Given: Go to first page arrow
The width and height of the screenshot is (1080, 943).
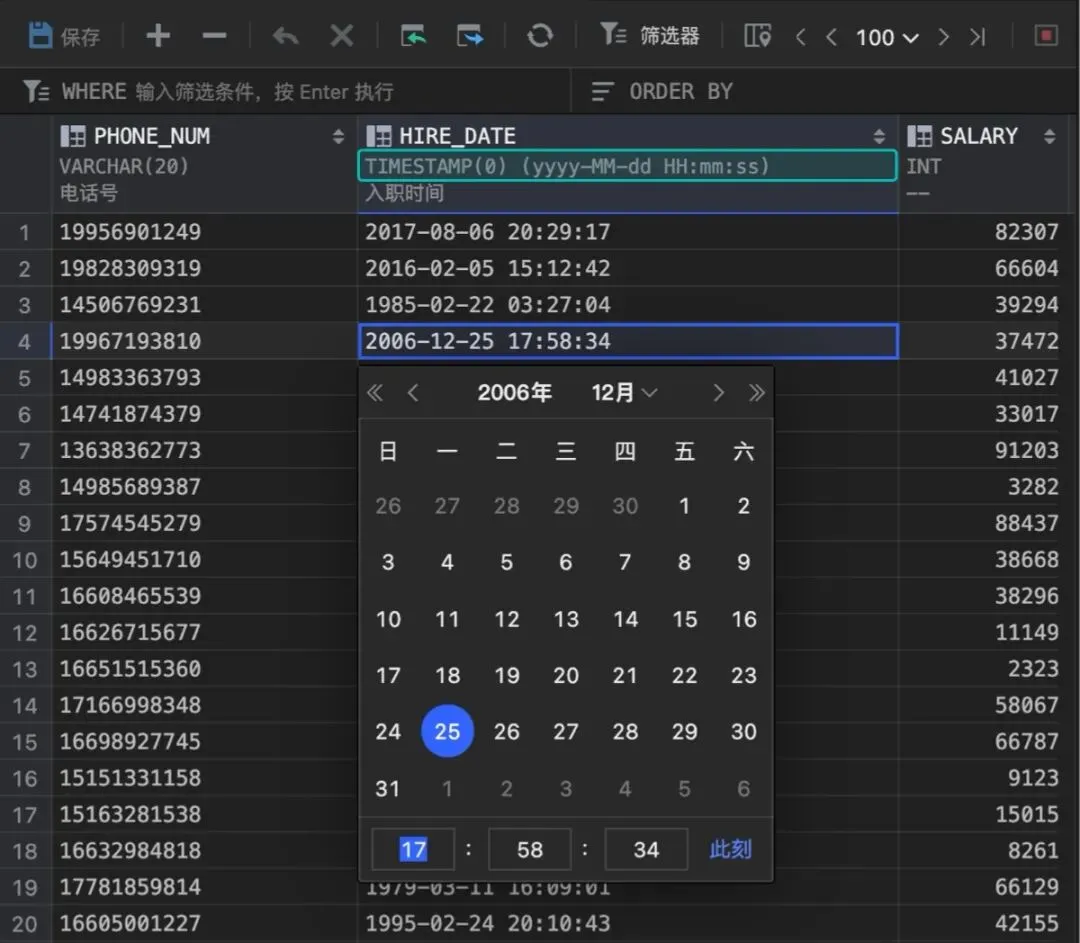Looking at the screenshot, I should tap(800, 37).
